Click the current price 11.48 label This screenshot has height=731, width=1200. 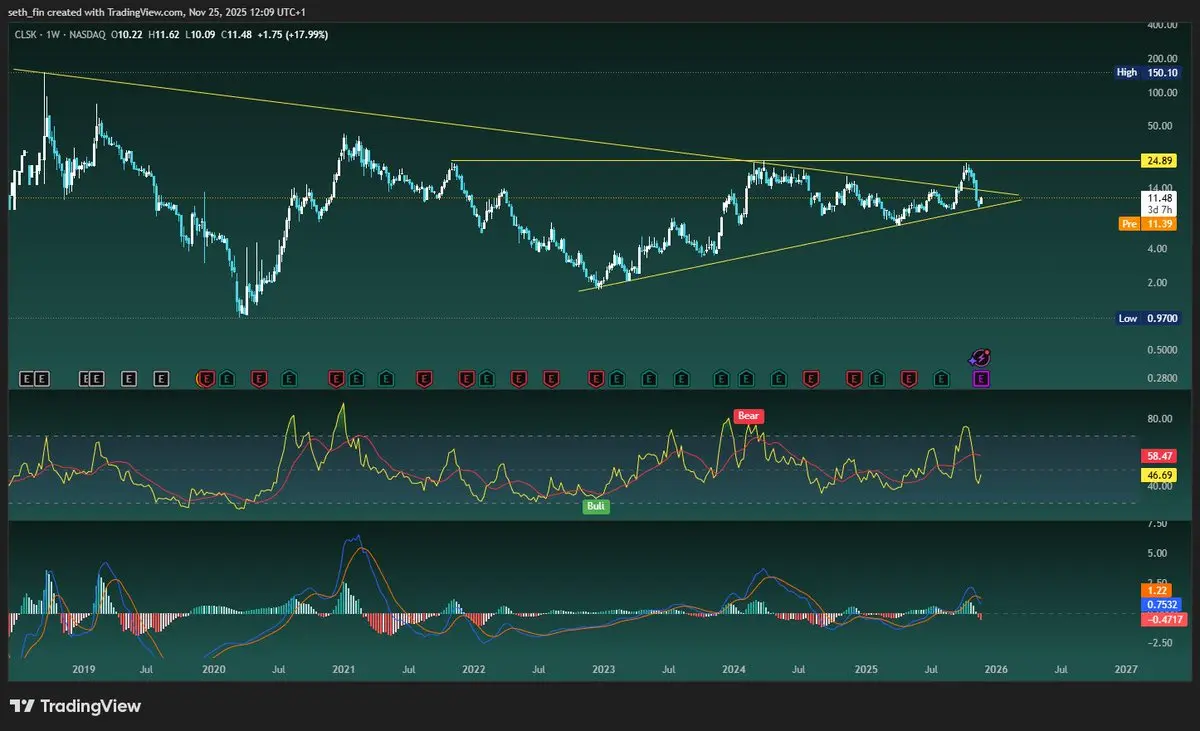pyautogui.click(x=1159, y=199)
